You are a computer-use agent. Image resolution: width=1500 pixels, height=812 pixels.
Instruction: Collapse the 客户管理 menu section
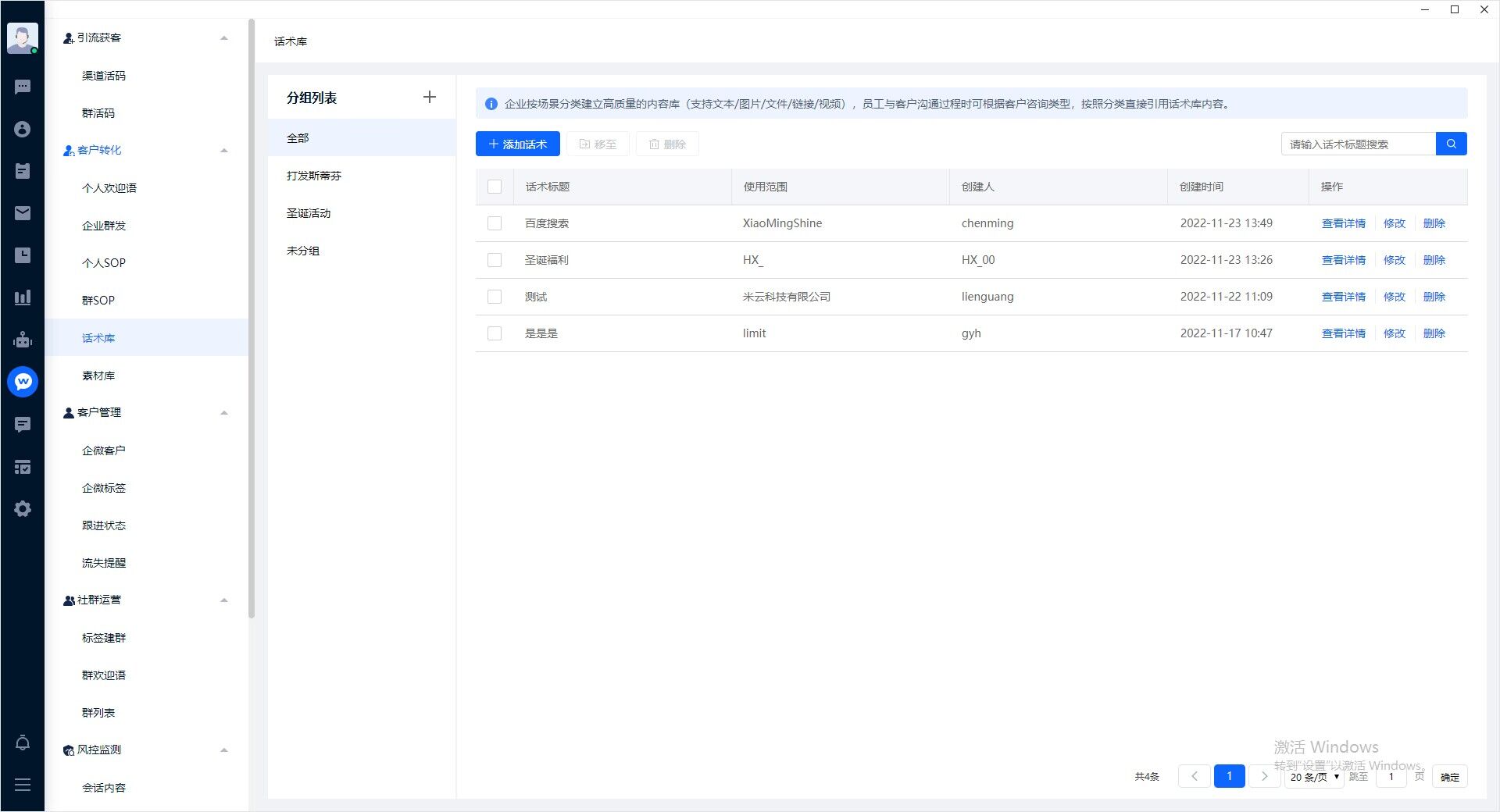tap(224, 413)
